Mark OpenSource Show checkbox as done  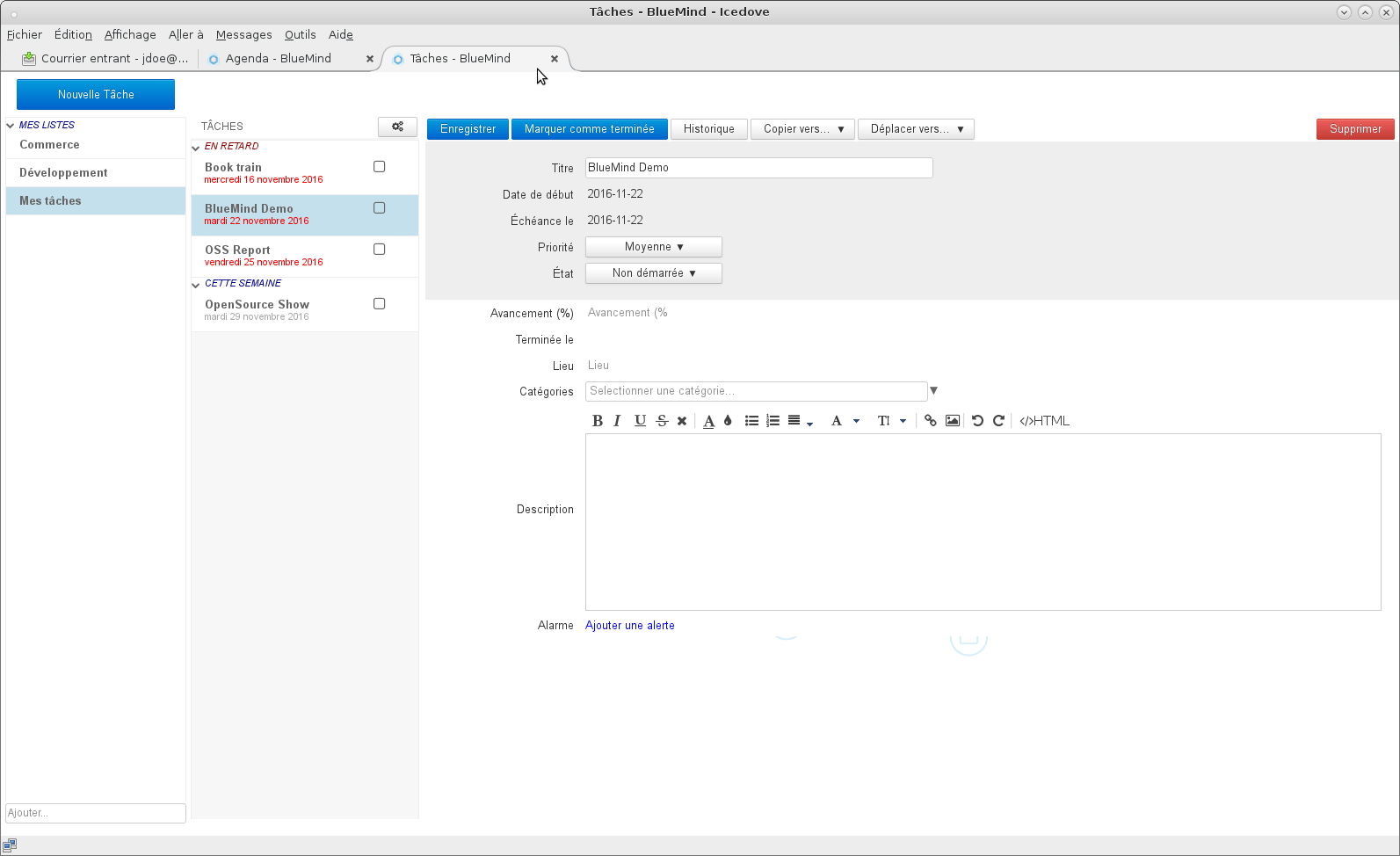click(379, 304)
